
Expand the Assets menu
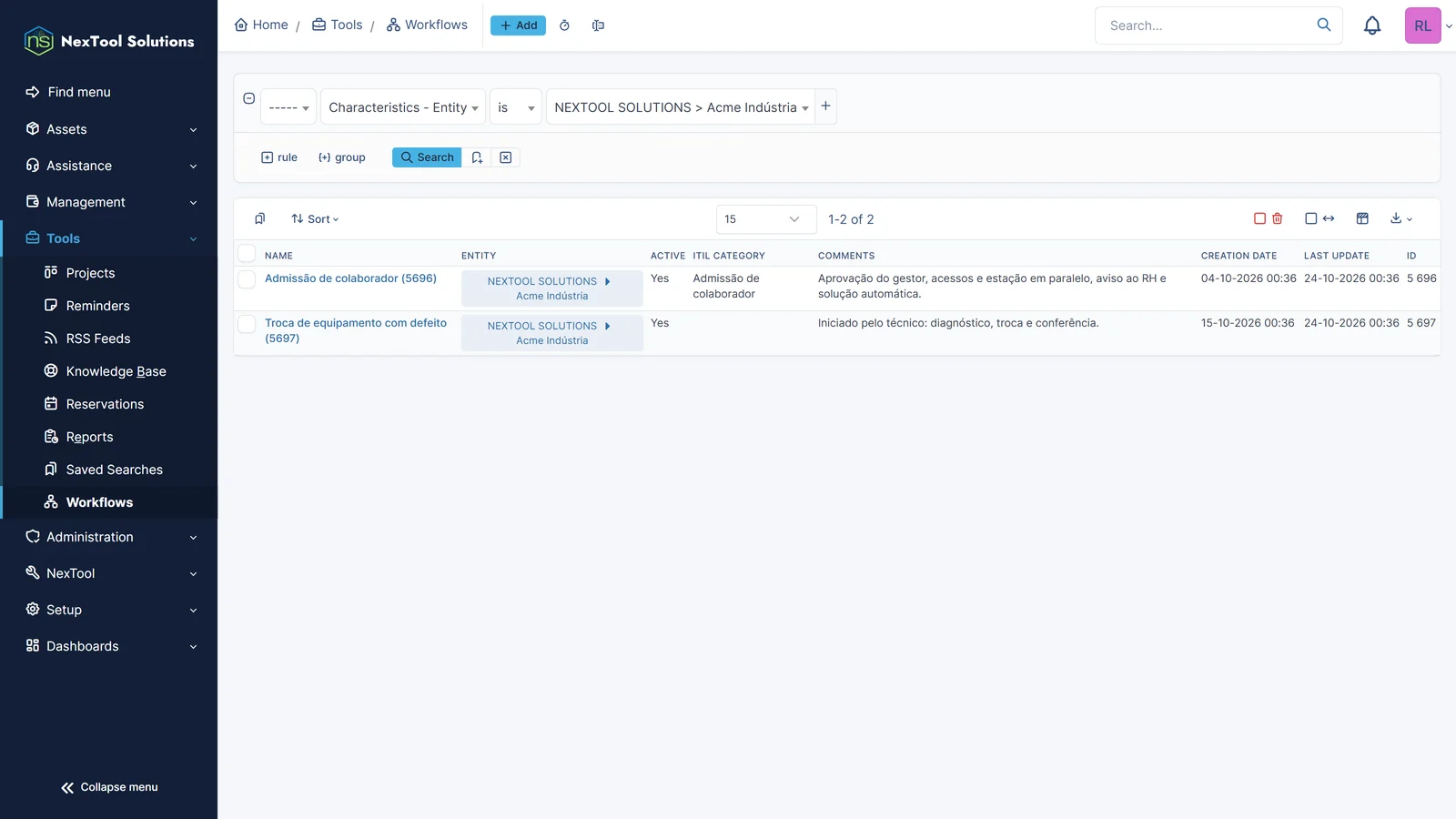pyautogui.click(x=109, y=129)
